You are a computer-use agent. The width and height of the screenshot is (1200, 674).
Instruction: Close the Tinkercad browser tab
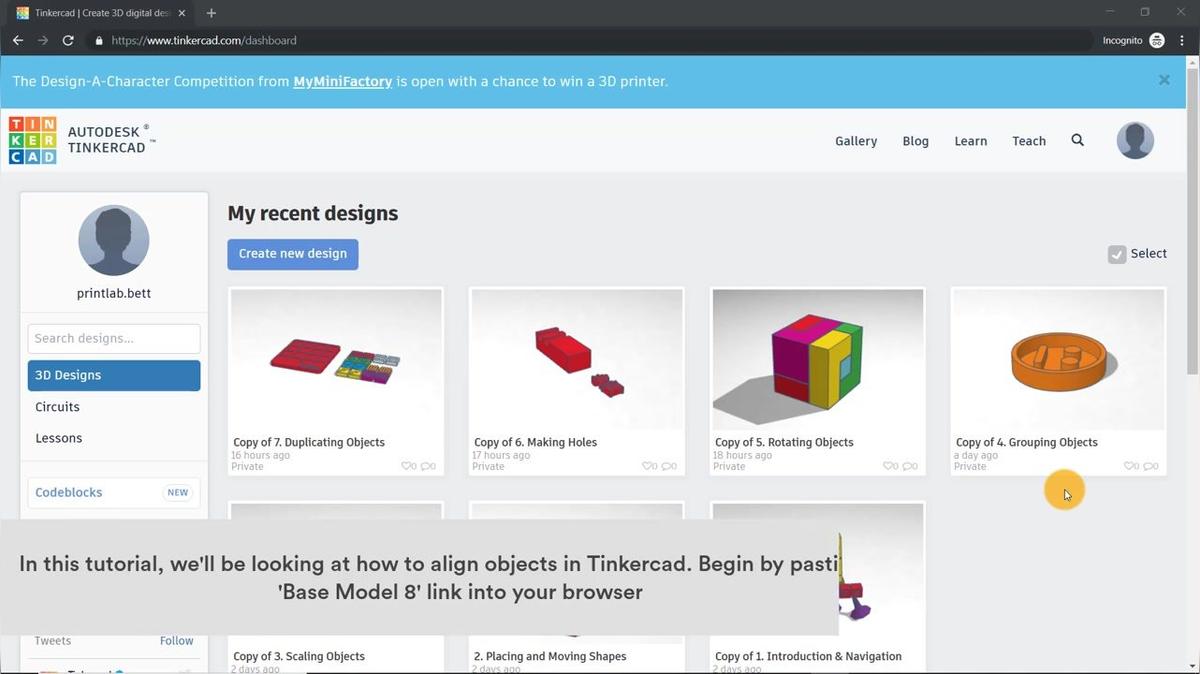(183, 13)
